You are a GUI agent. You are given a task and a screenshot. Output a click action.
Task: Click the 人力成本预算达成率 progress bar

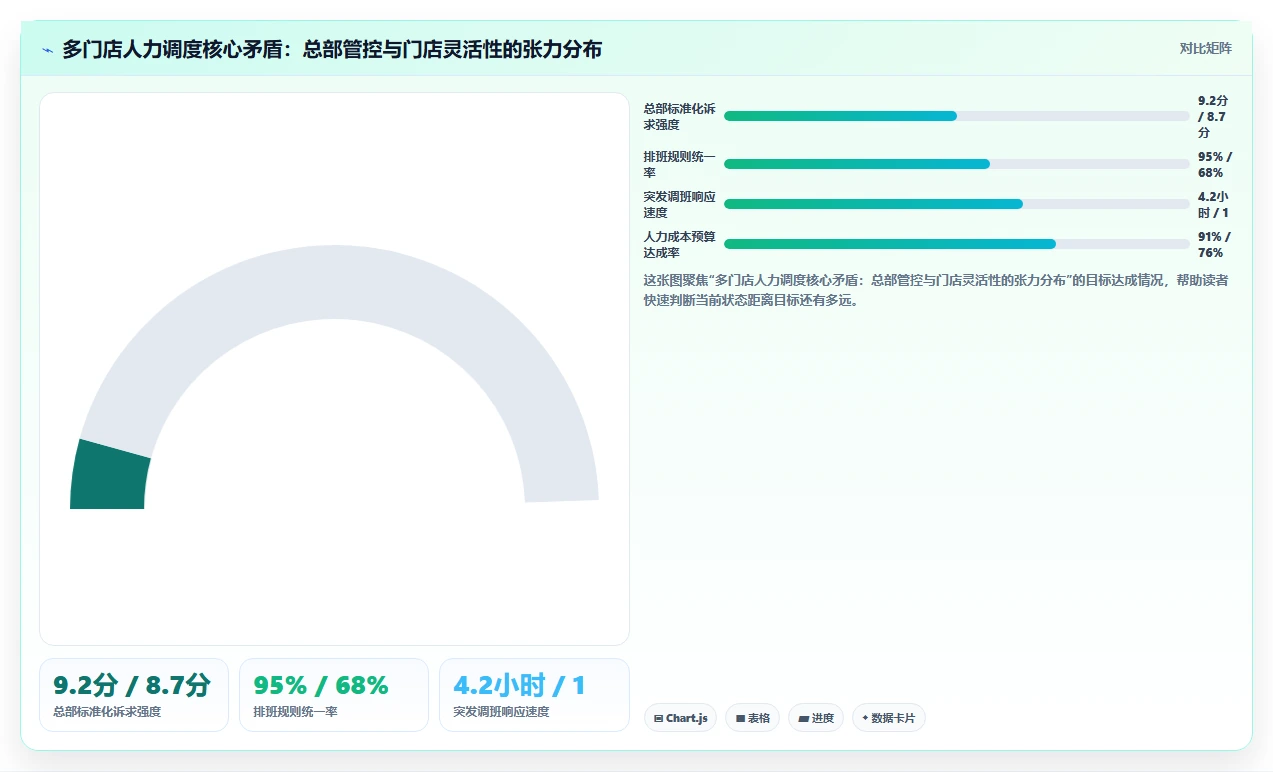pos(957,244)
